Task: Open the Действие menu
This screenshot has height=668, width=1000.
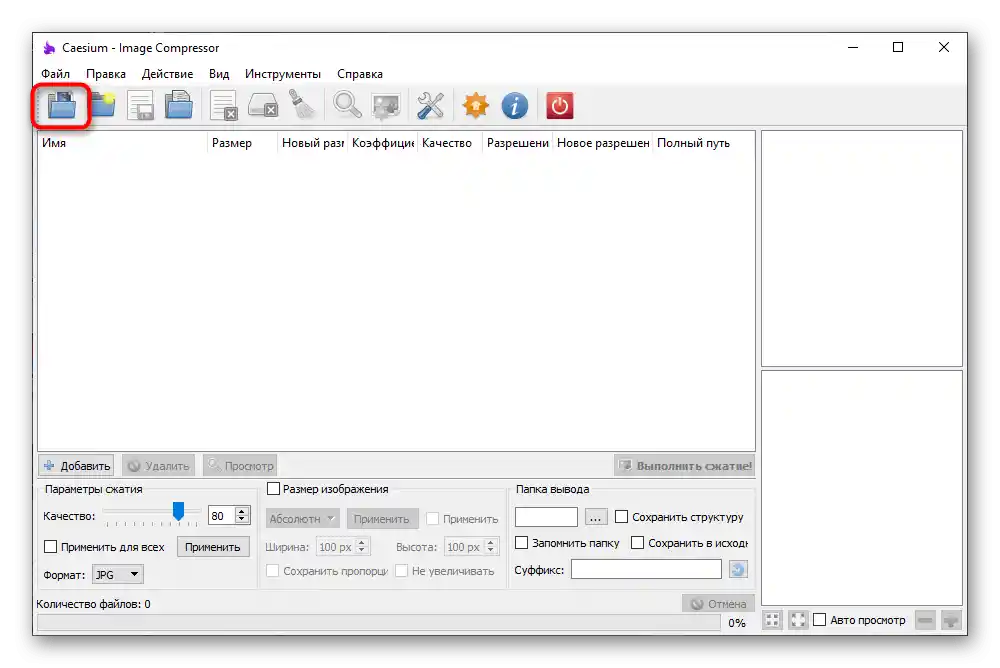Action: point(167,74)
